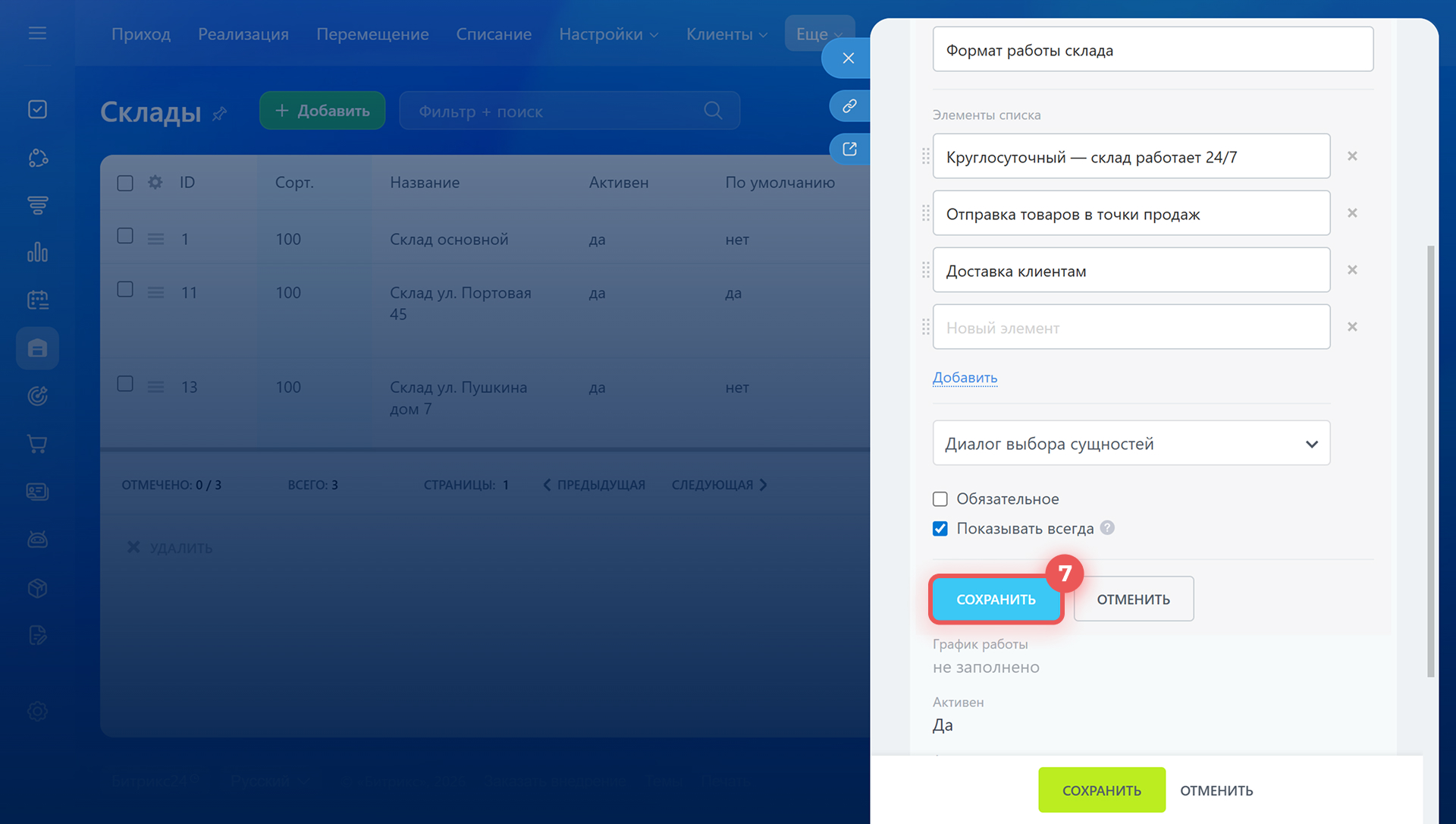Image resolution: width=1456 pixels, height=824 pixels.
Task: Open the panel in a new window
Action: (x=849, y=149)
